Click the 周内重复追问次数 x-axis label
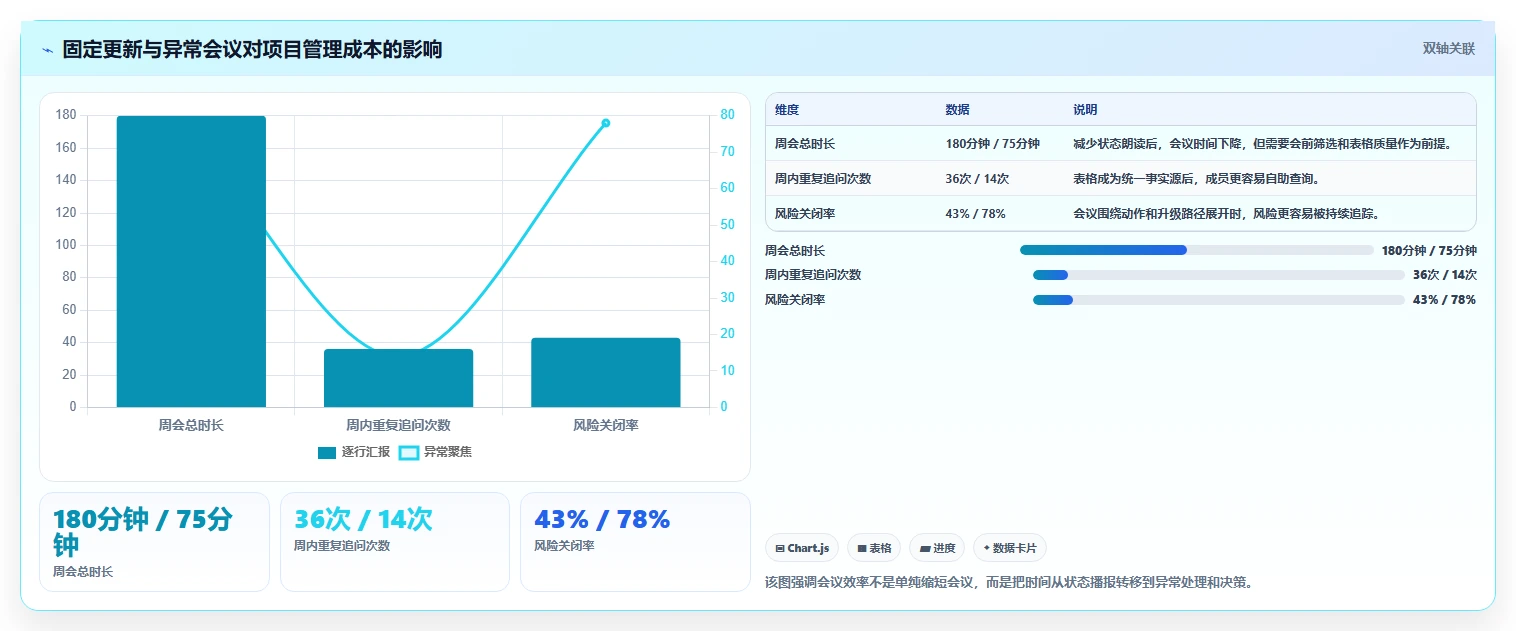Screen dimensions: 1516x631 pyautogui.click(x=398, y=425)
